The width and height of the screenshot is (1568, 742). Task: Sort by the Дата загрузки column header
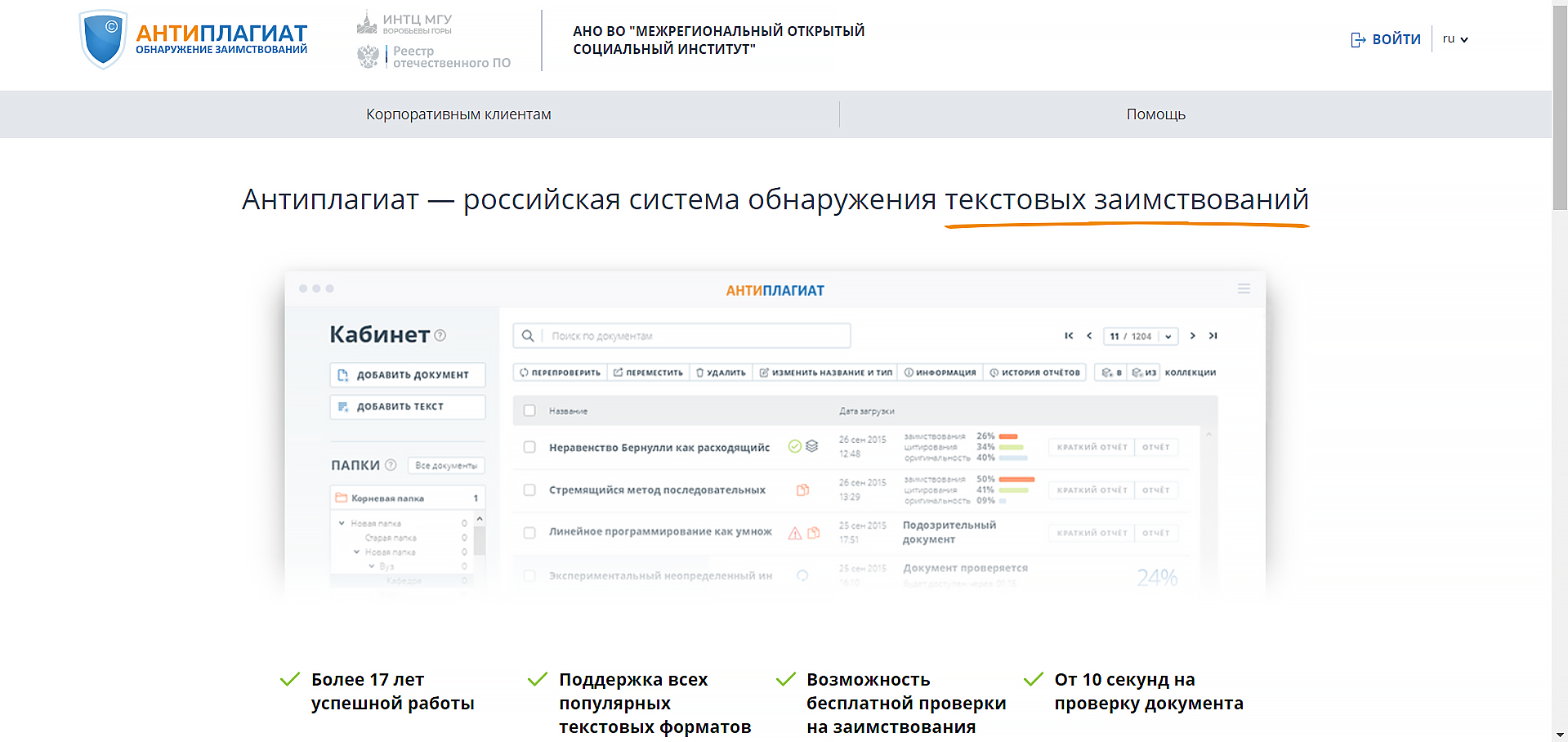866,411
